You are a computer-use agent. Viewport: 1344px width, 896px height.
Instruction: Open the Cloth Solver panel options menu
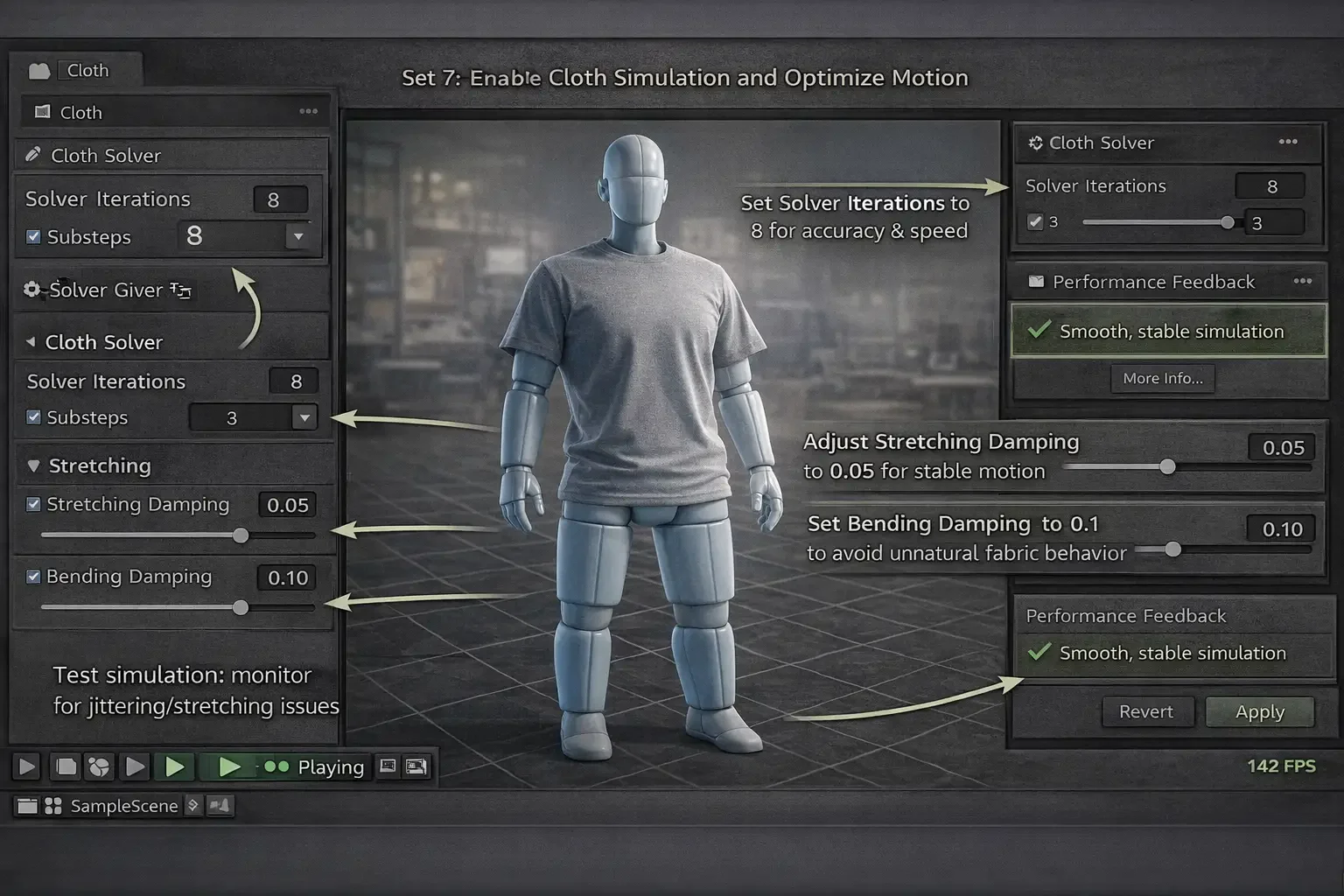point(1288,142)
